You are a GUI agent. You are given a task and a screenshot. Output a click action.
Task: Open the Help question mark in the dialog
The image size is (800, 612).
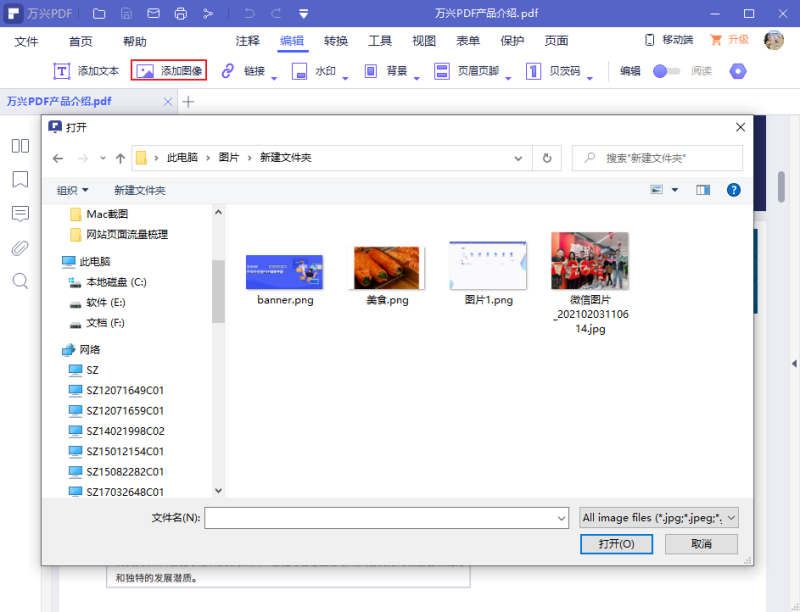point(734,190)
